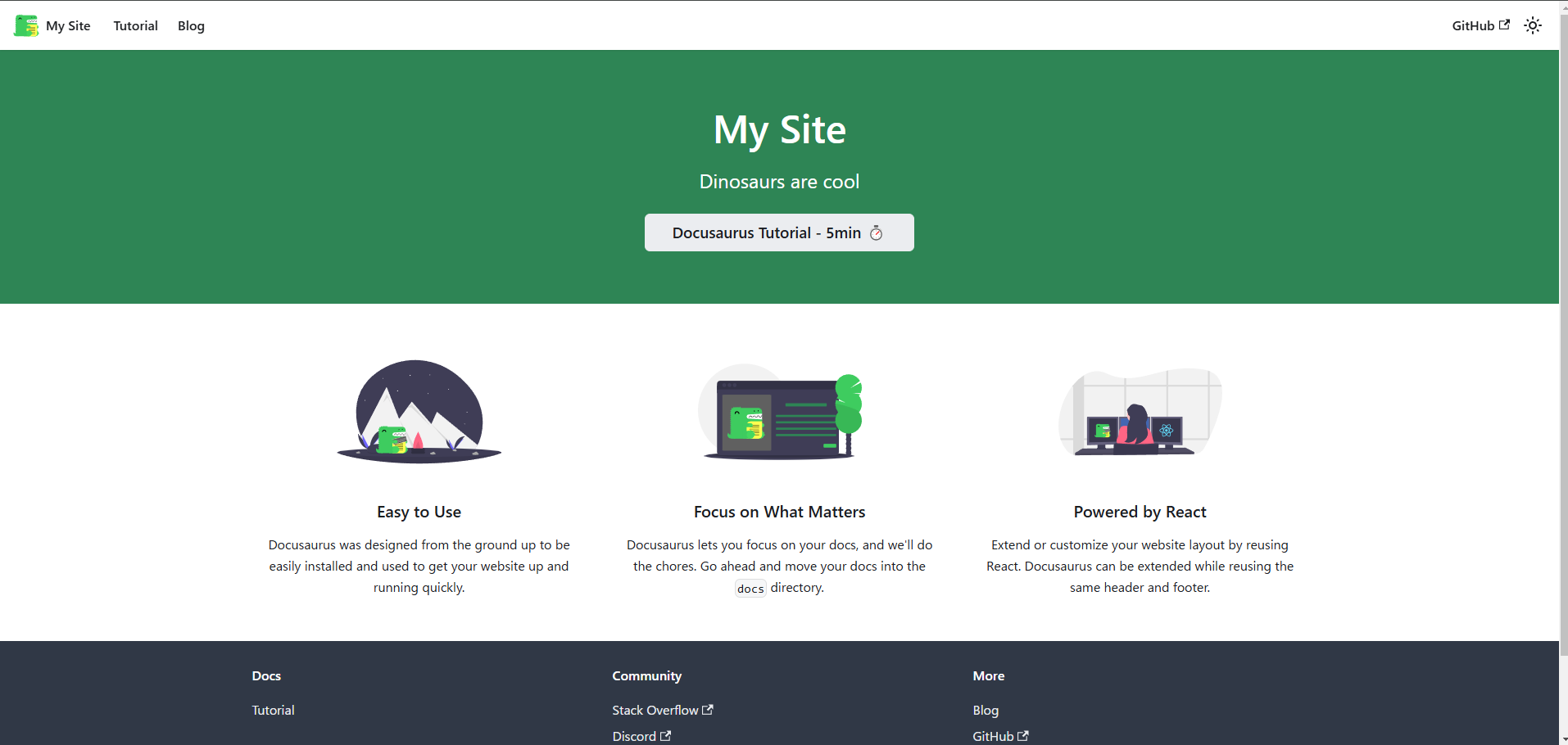Open the Tutorial link under Docs footer

272,709
